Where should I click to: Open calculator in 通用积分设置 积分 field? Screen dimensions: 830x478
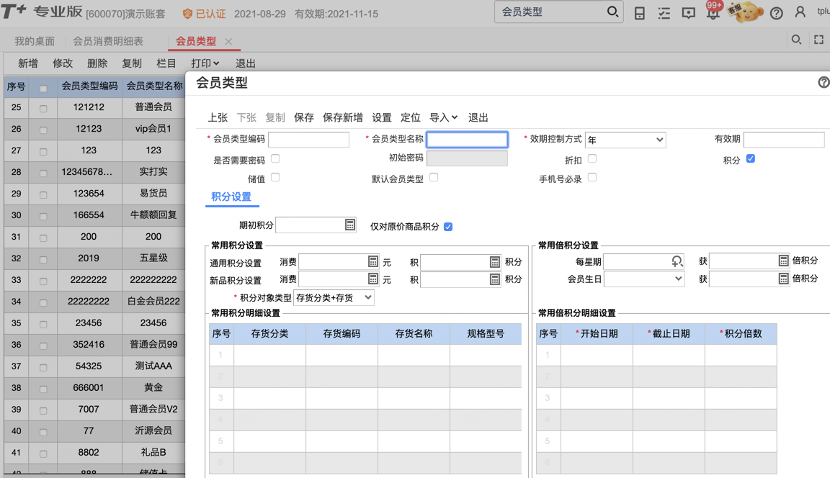(494, 261)
